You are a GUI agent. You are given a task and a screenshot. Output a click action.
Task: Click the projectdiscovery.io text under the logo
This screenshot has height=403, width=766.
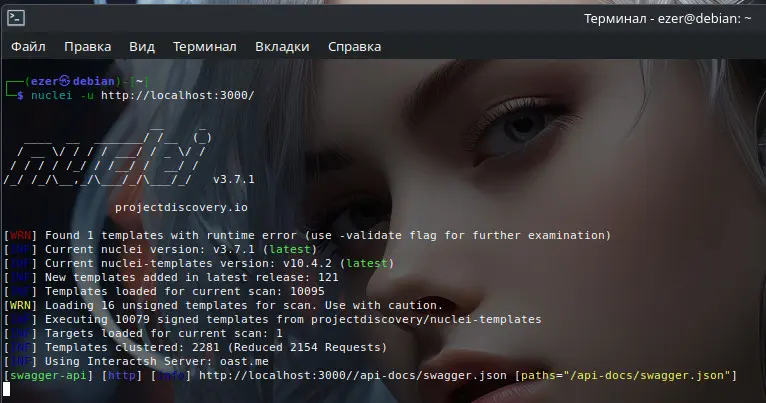(x=181, y=207)
